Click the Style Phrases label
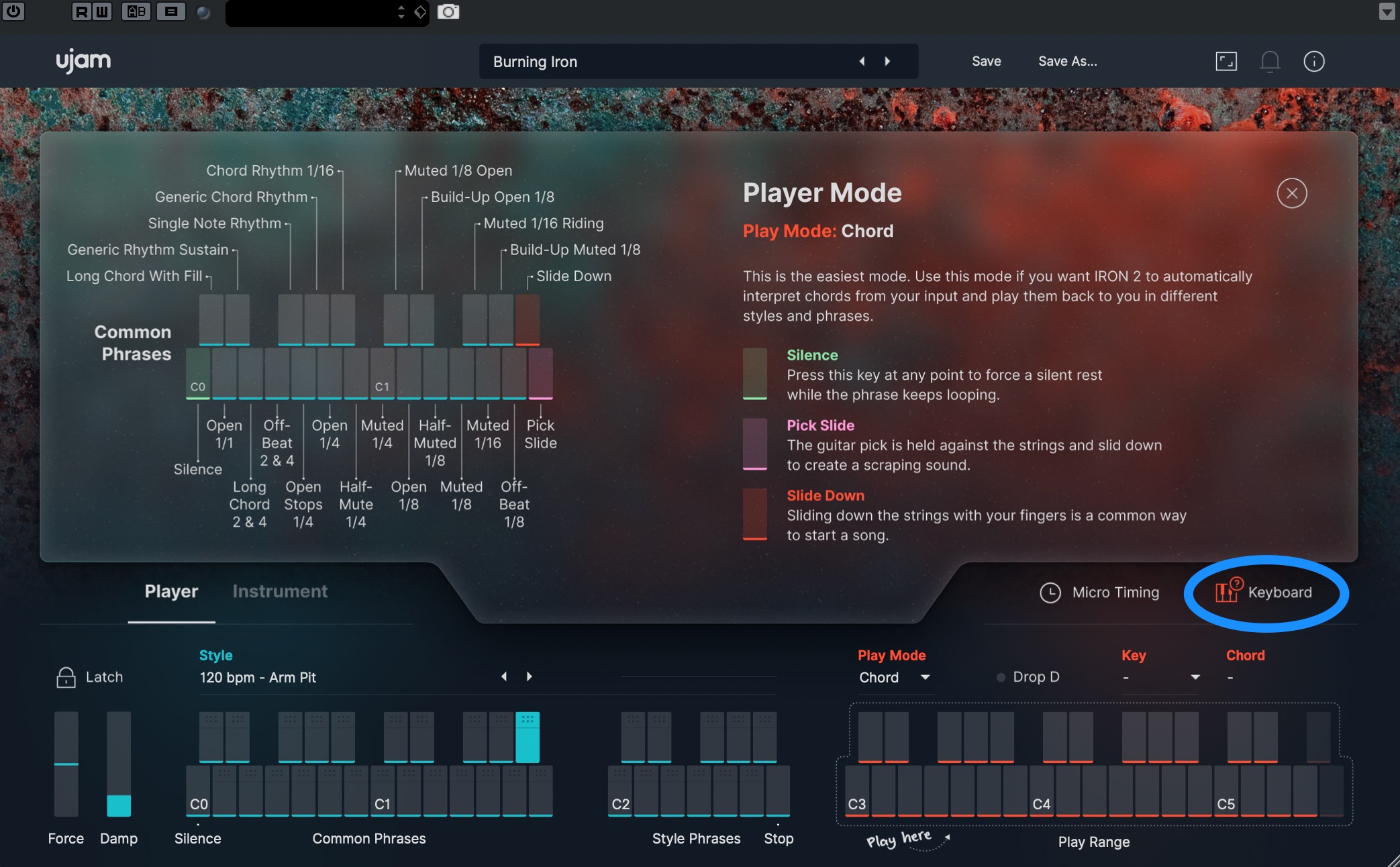The width and height of the screenshot is (1400, 867). click(x=696, y=838)
